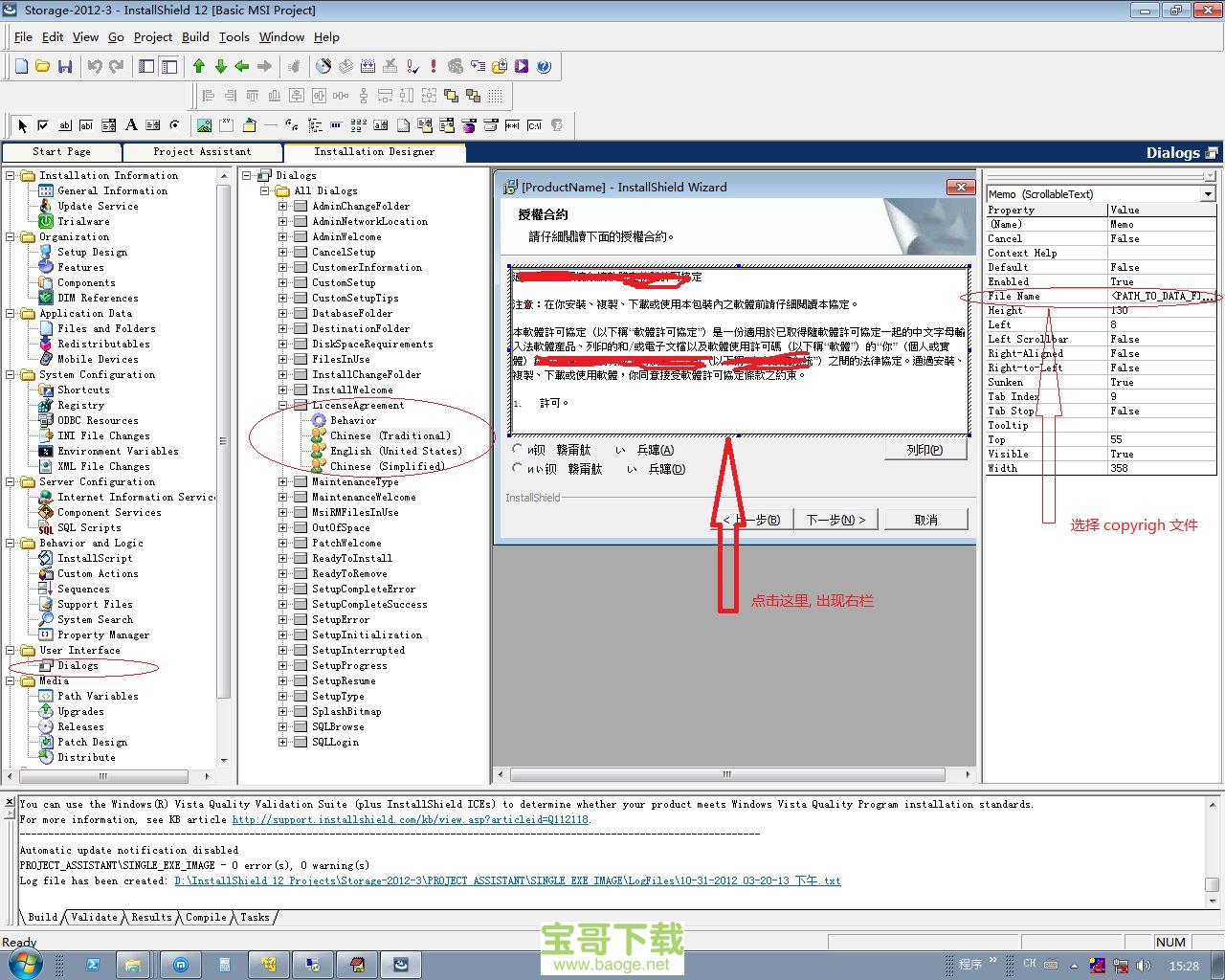Select the C:\ path edit control tool
The width and height of the screenshot is (1225, 980).
pyautogui.click(x=534, y=125)
